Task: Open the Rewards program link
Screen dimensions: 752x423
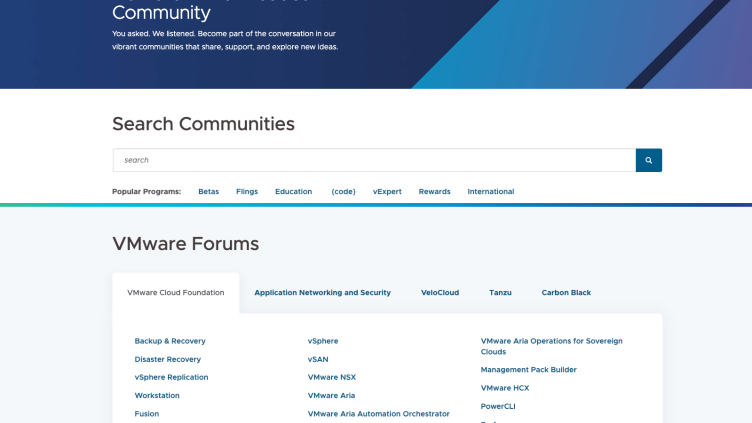Action: 435,191
